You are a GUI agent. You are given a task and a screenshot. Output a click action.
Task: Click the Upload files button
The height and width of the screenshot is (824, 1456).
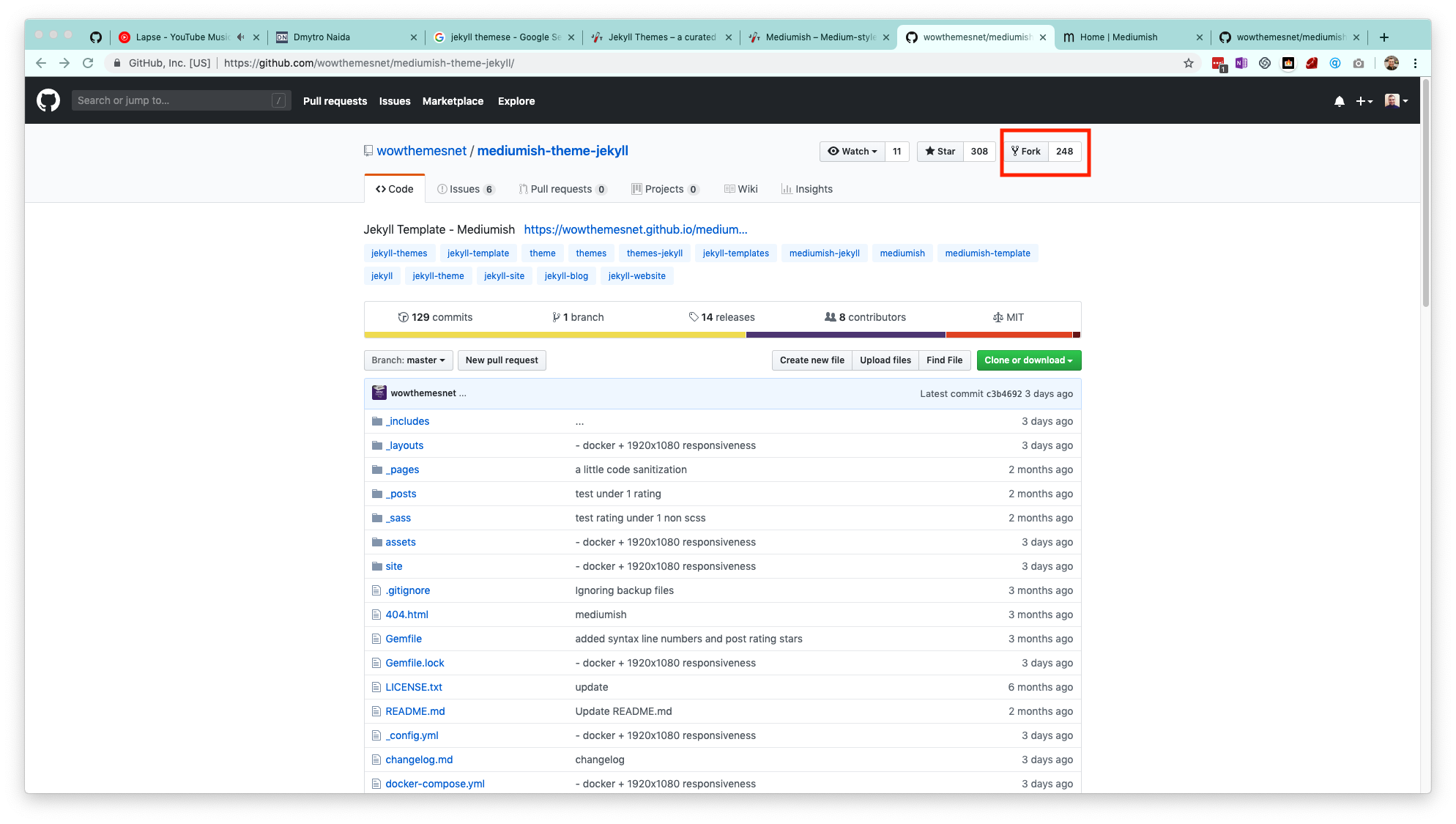click(885, 360)
